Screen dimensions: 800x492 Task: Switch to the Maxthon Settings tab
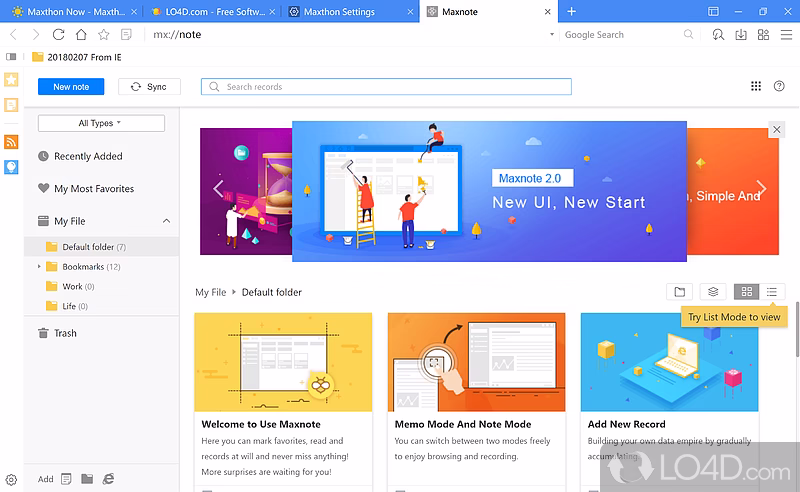(x=351, y=11)
